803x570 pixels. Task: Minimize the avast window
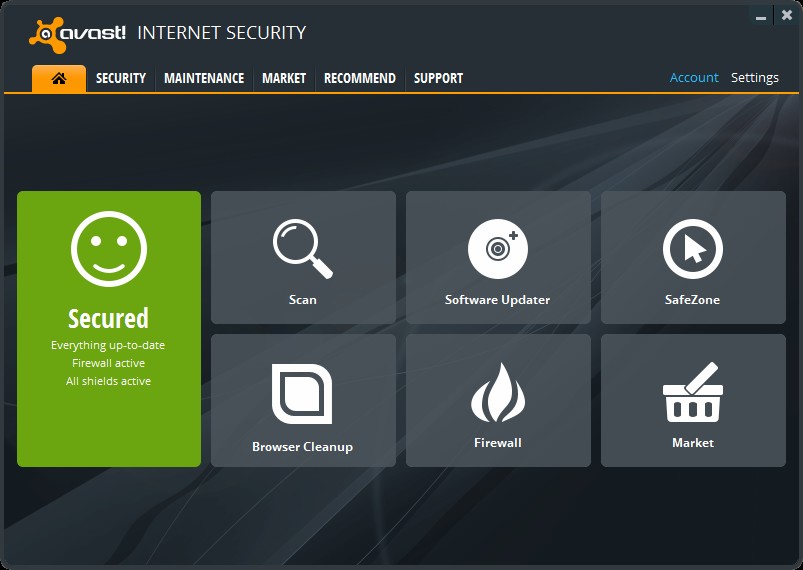(761, 16)
